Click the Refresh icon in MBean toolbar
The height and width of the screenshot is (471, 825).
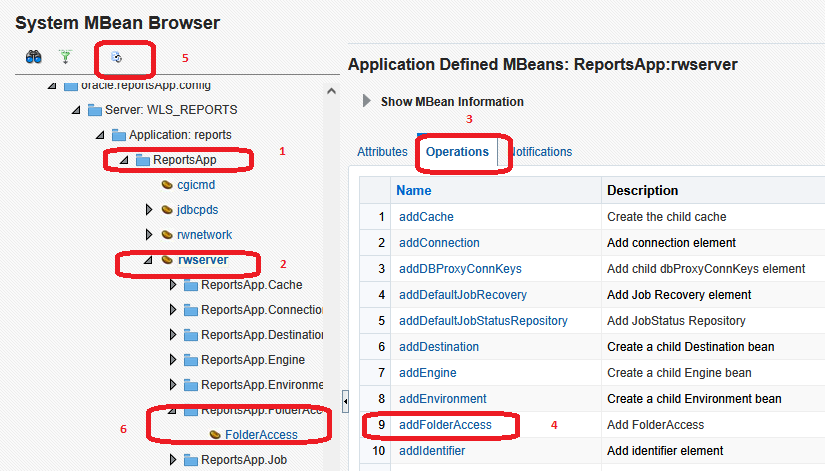(x=116, y=58)
